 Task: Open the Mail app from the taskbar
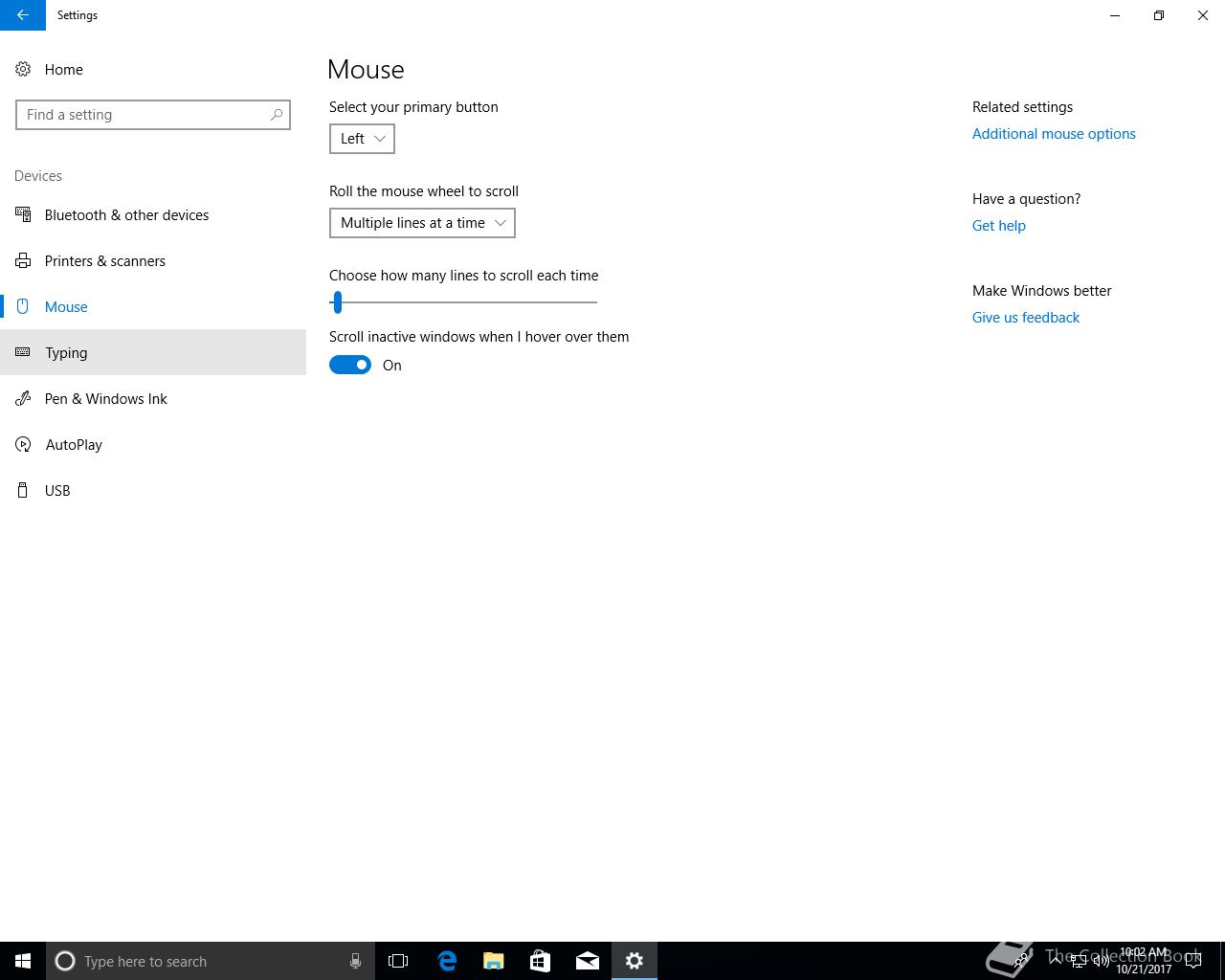point(587,961)
